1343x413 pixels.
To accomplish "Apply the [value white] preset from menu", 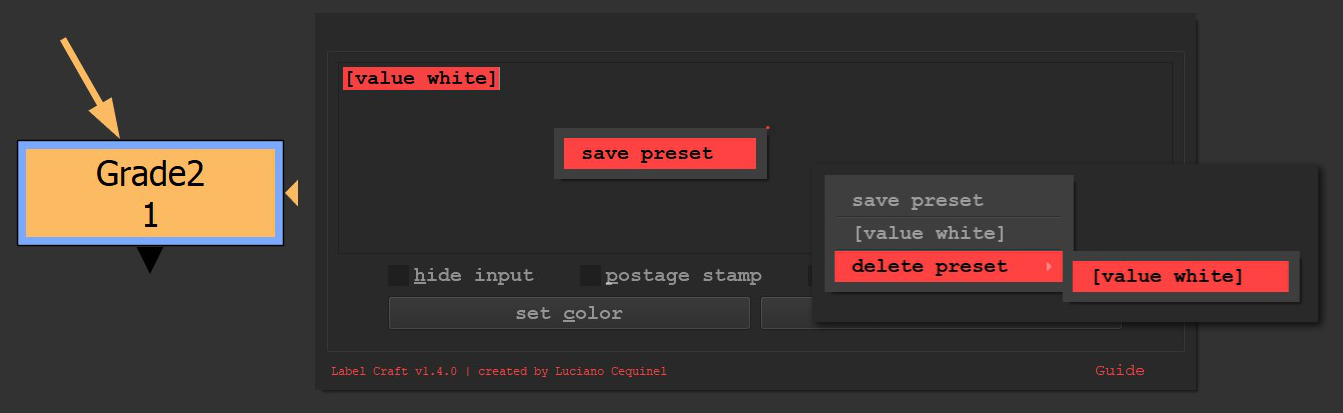I will [x=929, y=233].
